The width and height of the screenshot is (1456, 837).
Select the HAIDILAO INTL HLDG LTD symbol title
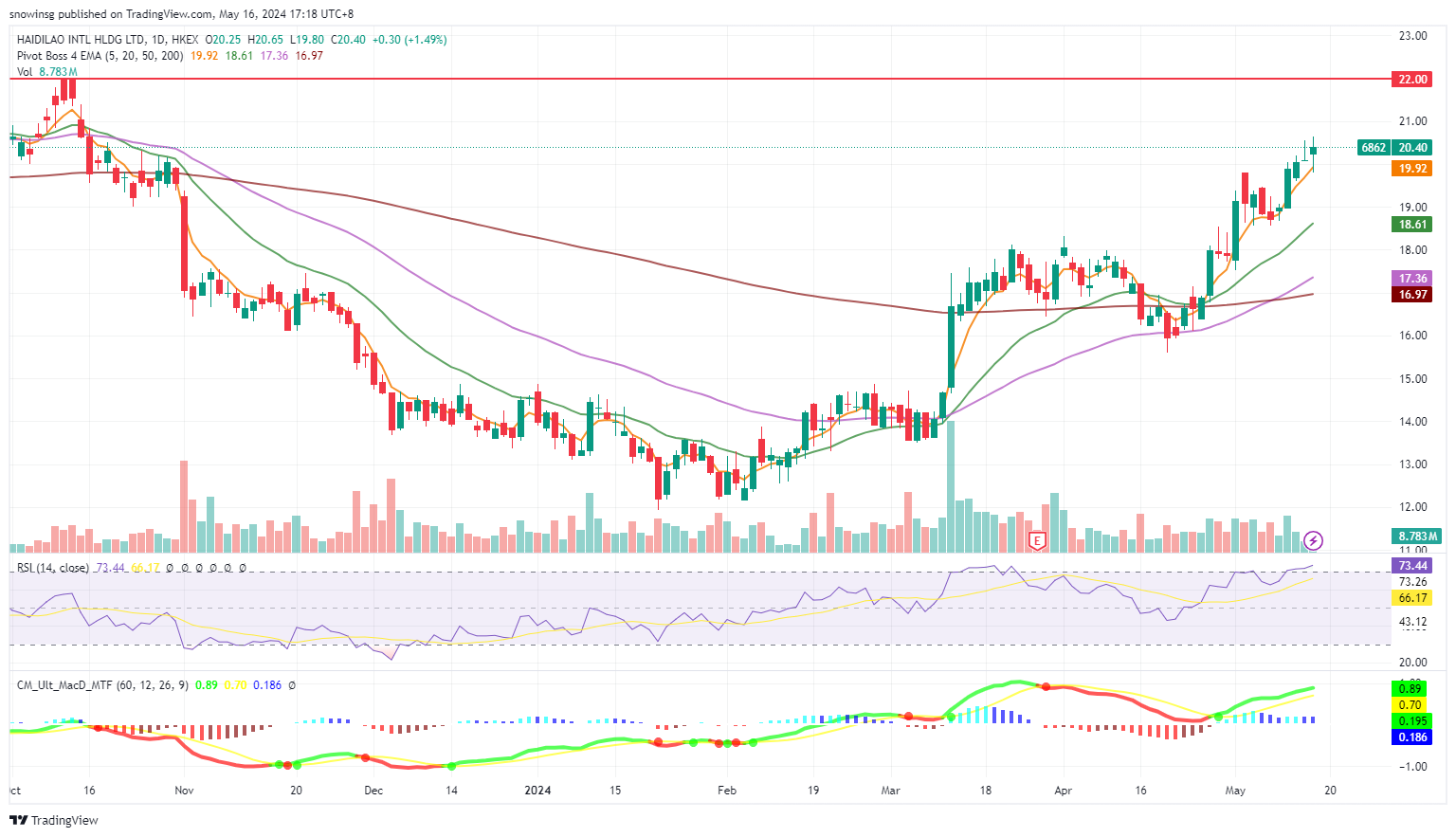pos(82,40)
